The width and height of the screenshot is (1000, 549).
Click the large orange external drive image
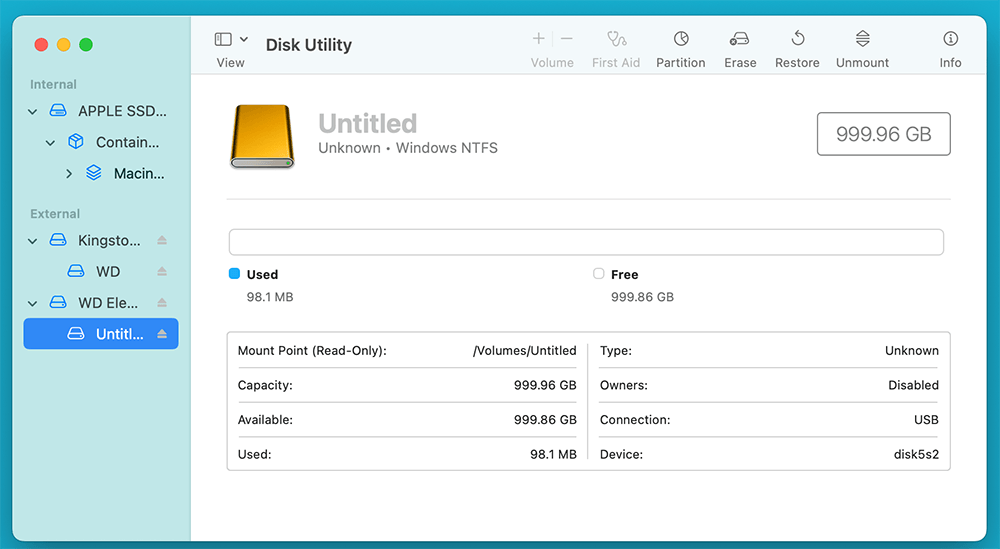click(263, 136)
